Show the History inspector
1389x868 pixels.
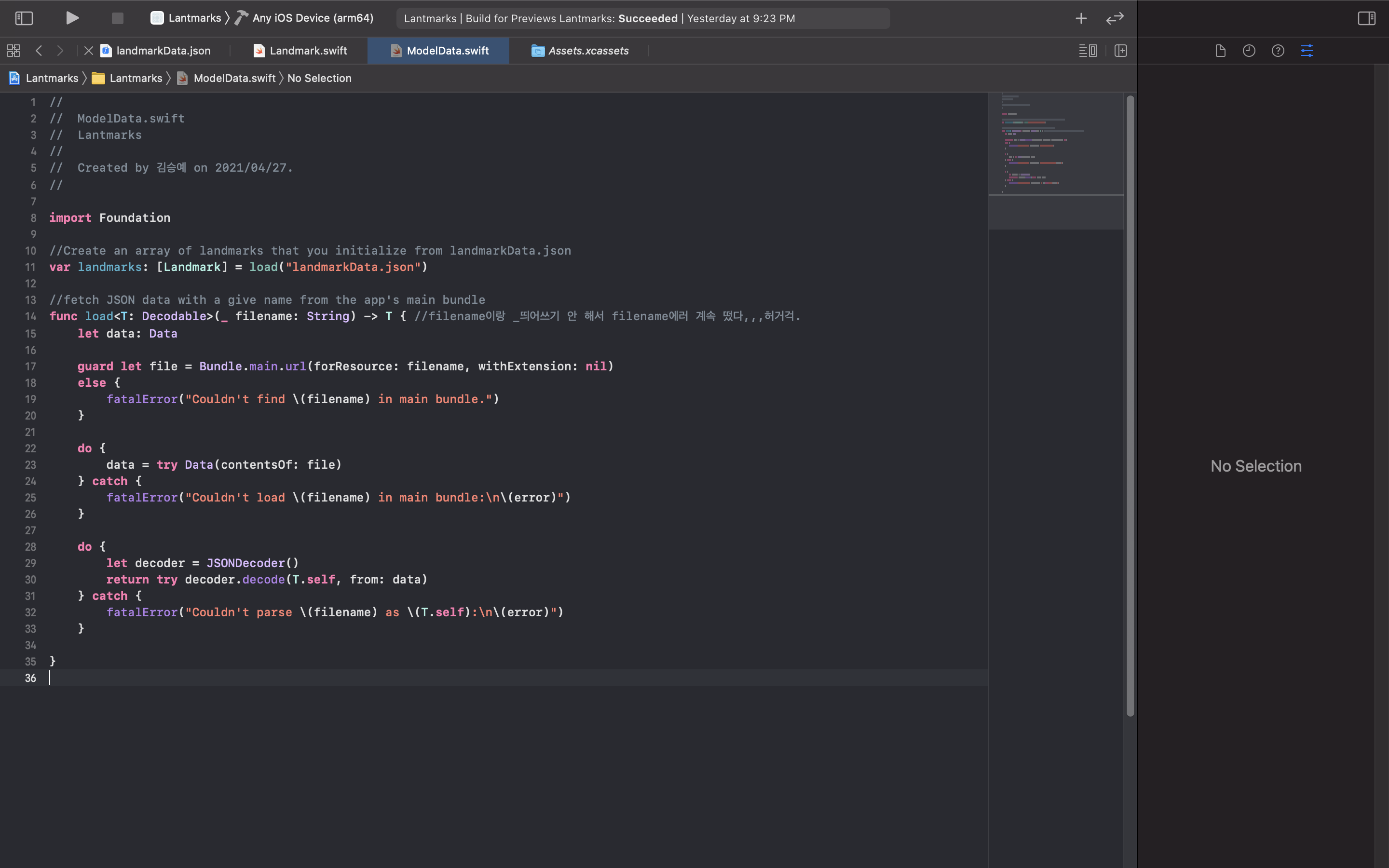pyautogui.click(x=1249, y=51)
